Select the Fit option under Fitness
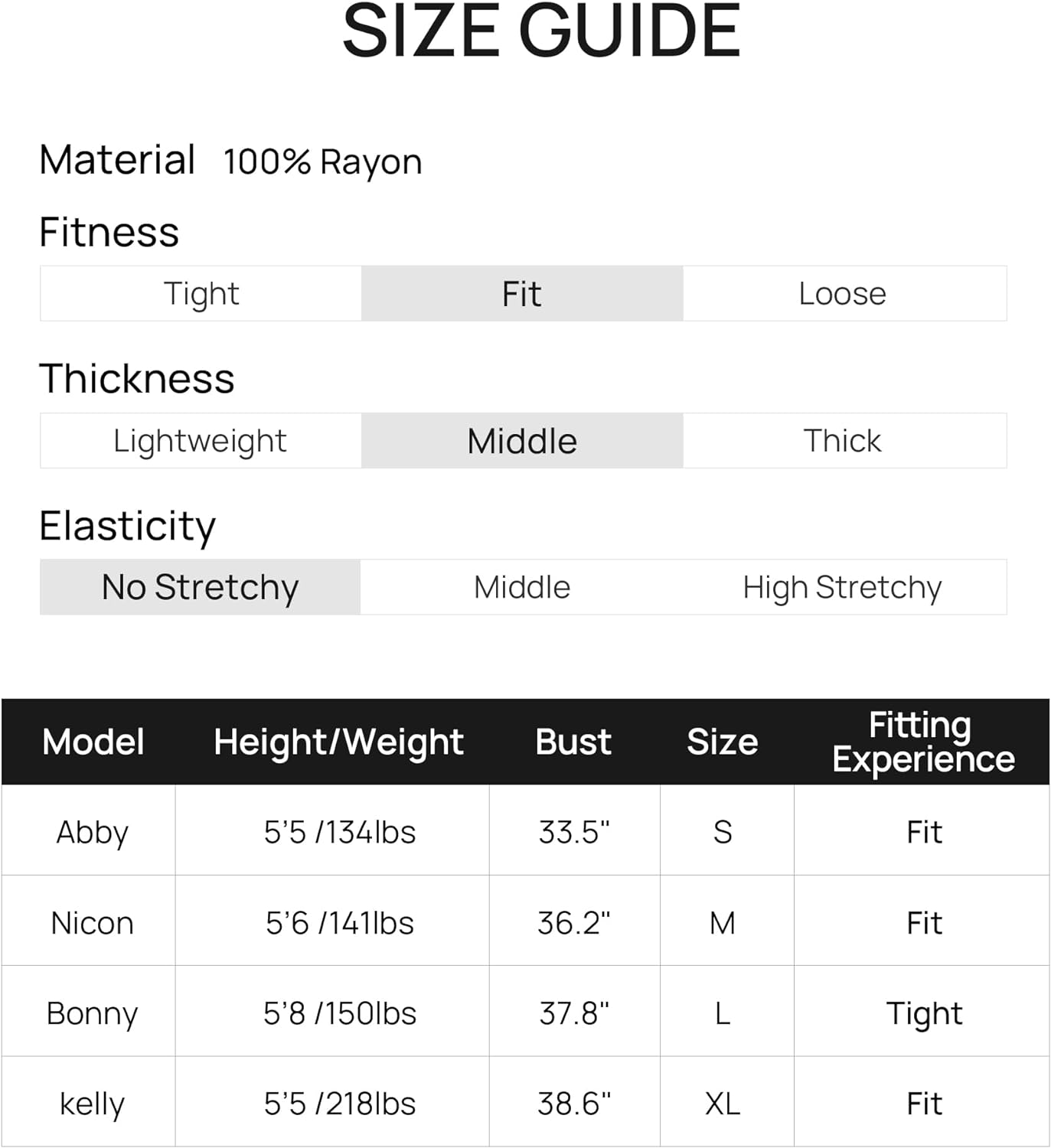 coord(522,294)
